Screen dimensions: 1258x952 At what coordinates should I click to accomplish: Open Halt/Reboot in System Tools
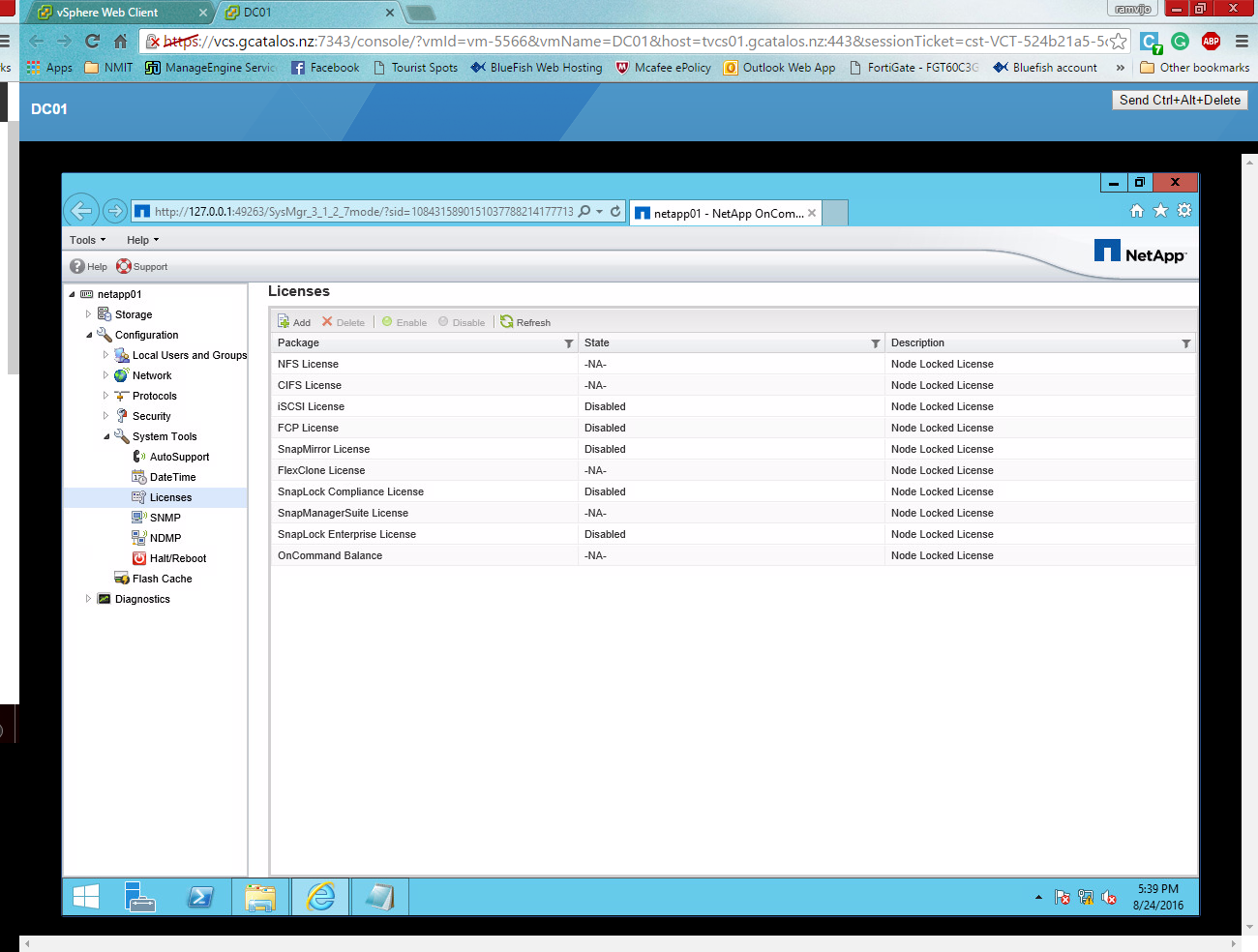pos(177,558)
